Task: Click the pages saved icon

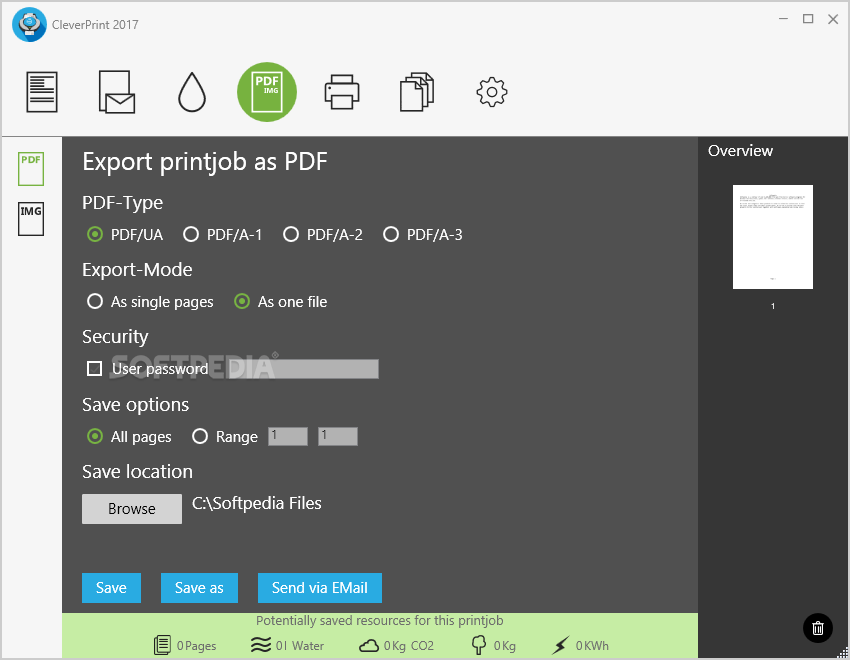Action: coord(162,645)
